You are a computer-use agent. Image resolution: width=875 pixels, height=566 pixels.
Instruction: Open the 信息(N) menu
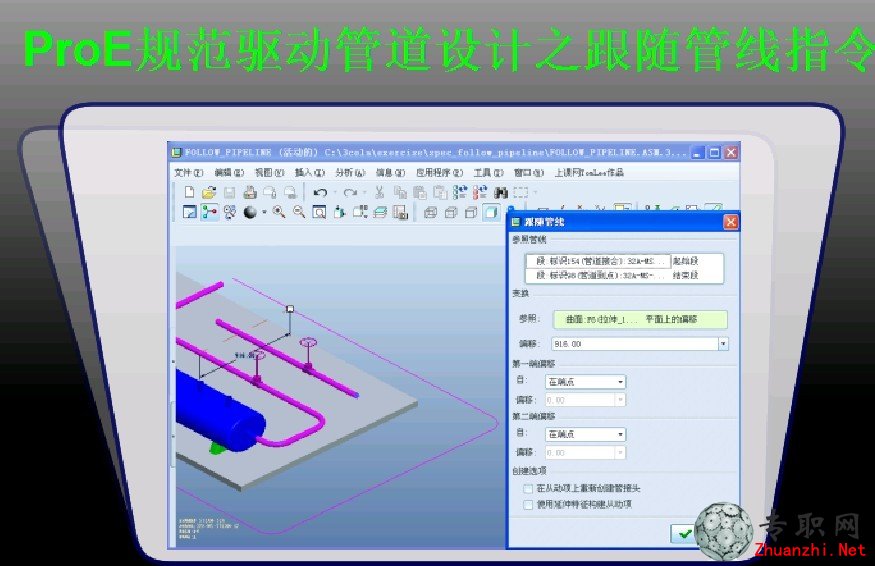(x=390, y=172)
